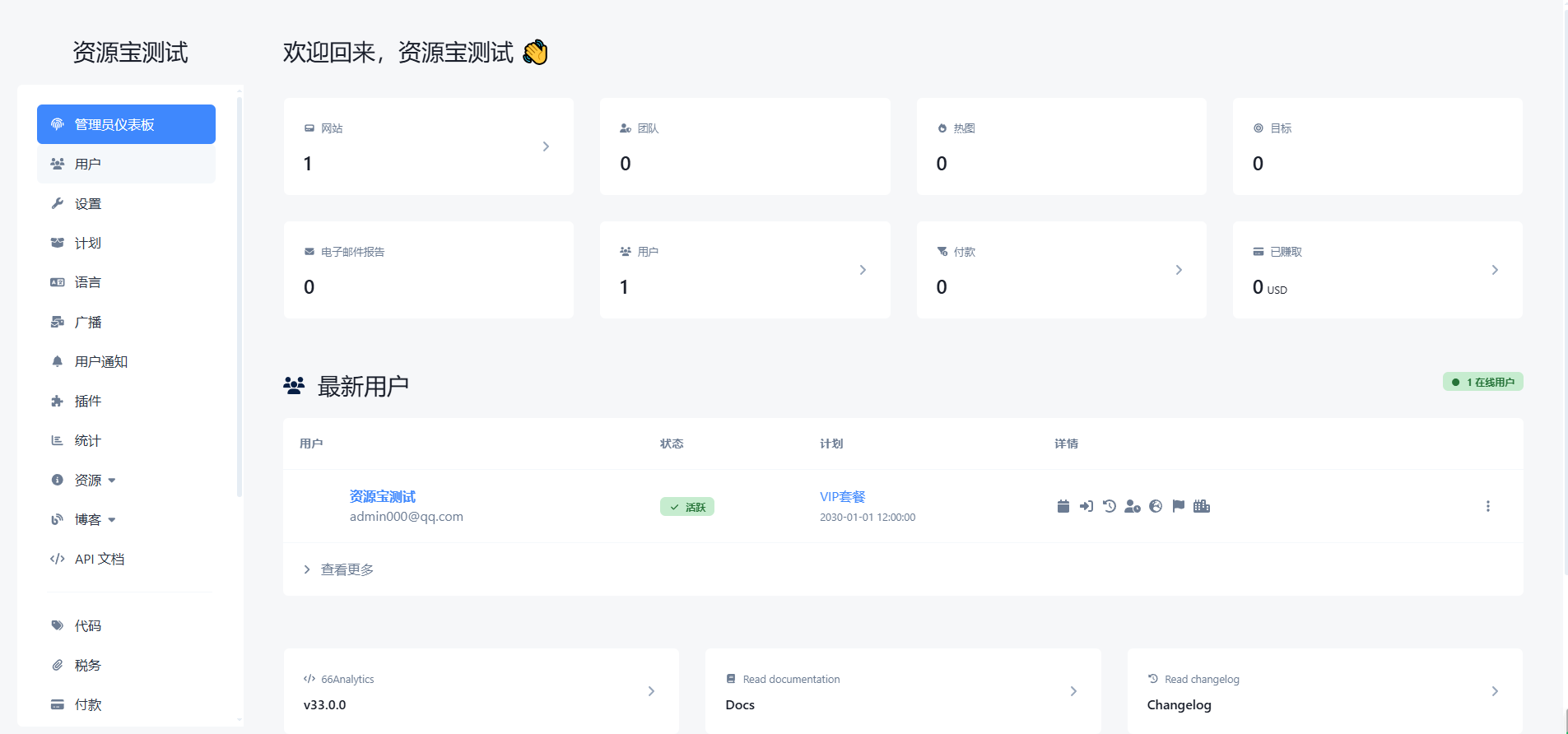The width and height of the screenshot is (1568, 734).
Task: Open the three-dot menu for user row
Action: click(x=1488, y=506)
